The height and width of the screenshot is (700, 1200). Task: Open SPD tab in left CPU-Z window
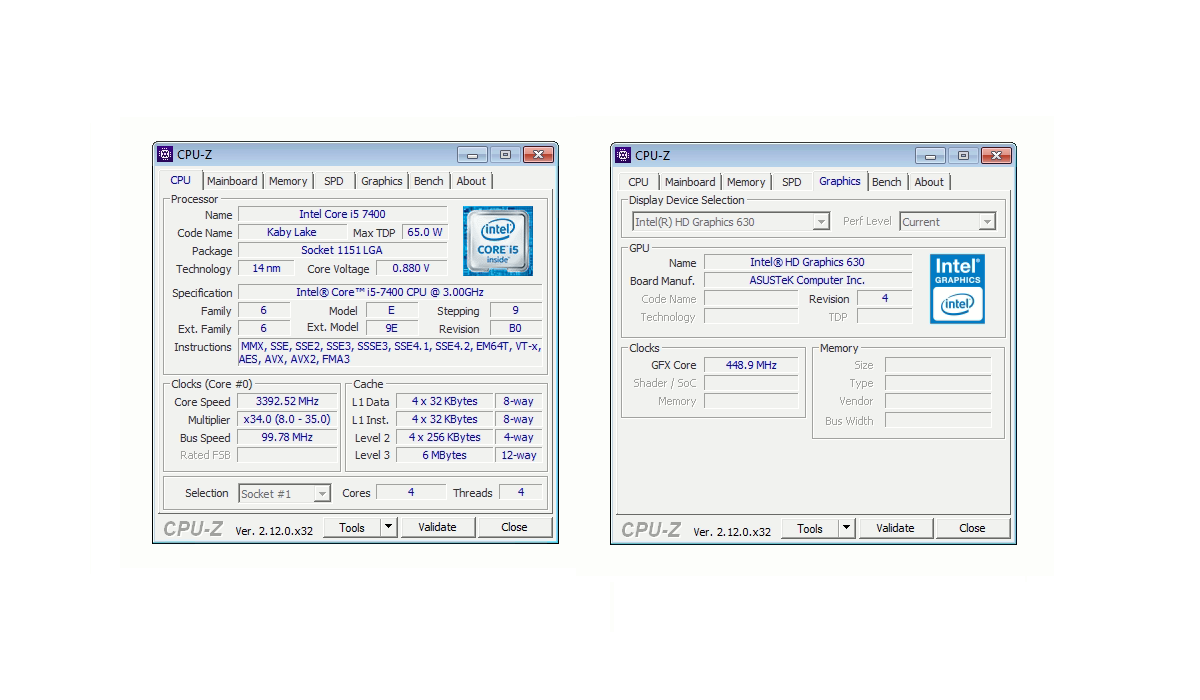(x=334, y=181)
